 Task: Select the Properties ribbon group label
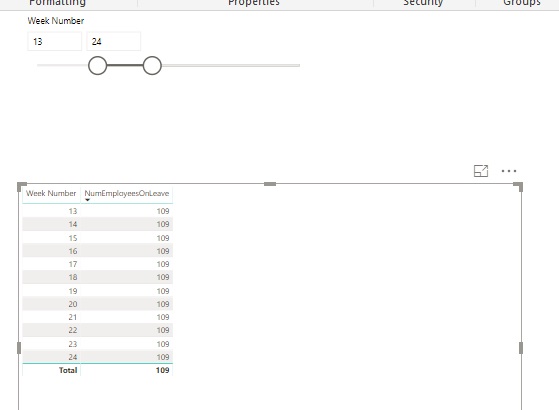(x=254, y=3)
